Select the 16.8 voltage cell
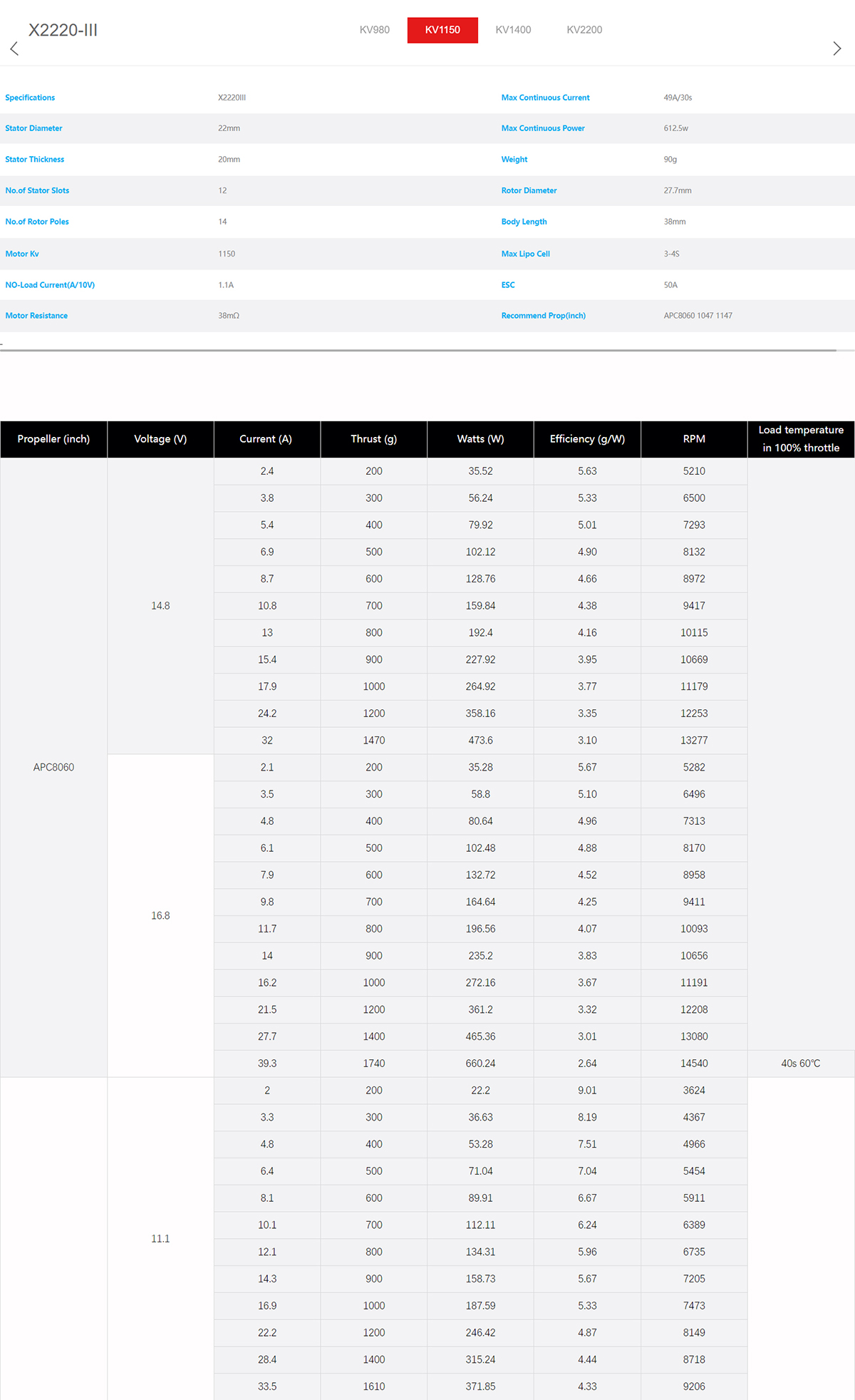 tap(160, 915)
